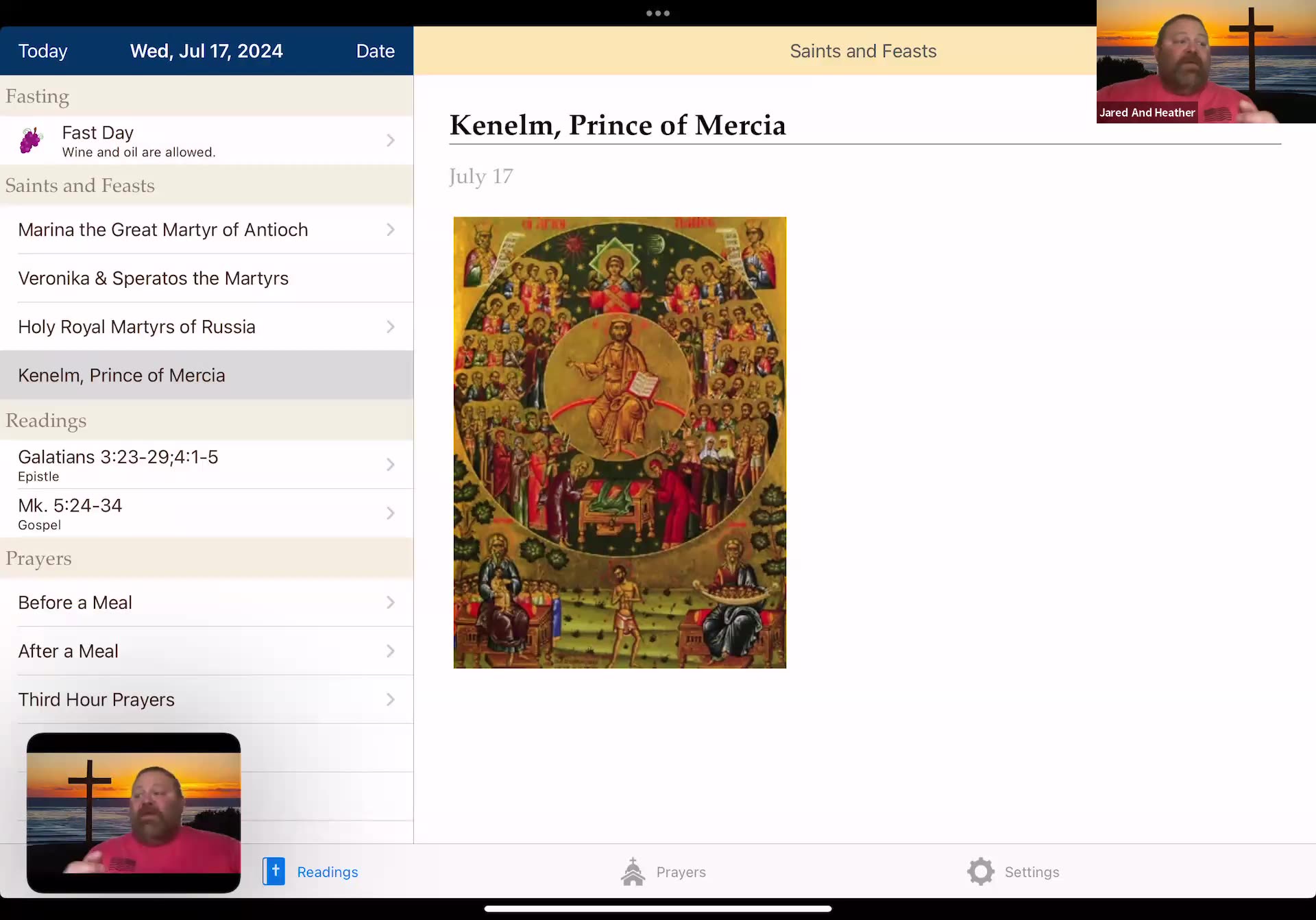Expand Fast Day row chevron
This screenshot has height=920, width=1316.
click(390, 140)
